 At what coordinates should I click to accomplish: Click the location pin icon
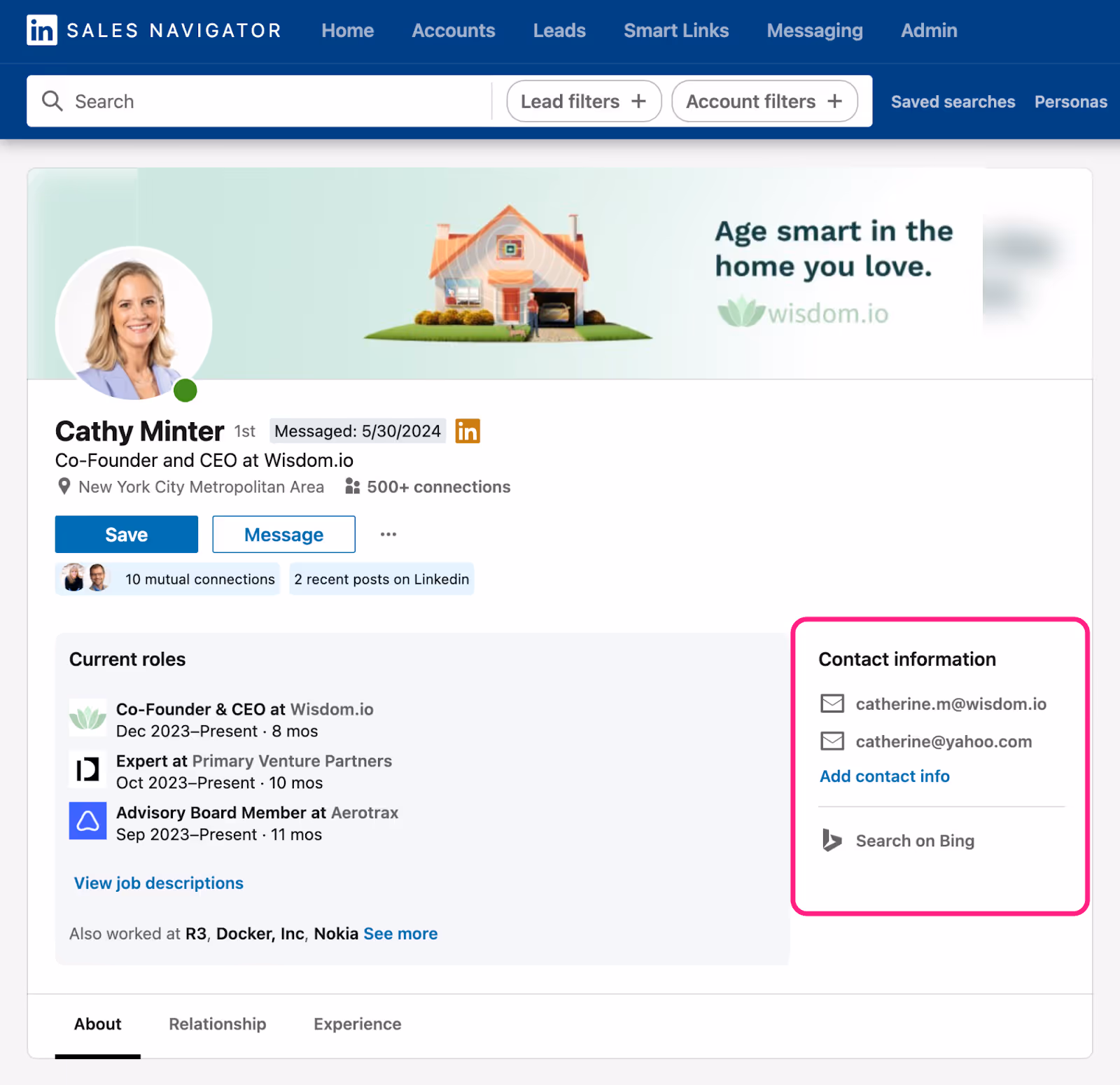pos(64,486)
